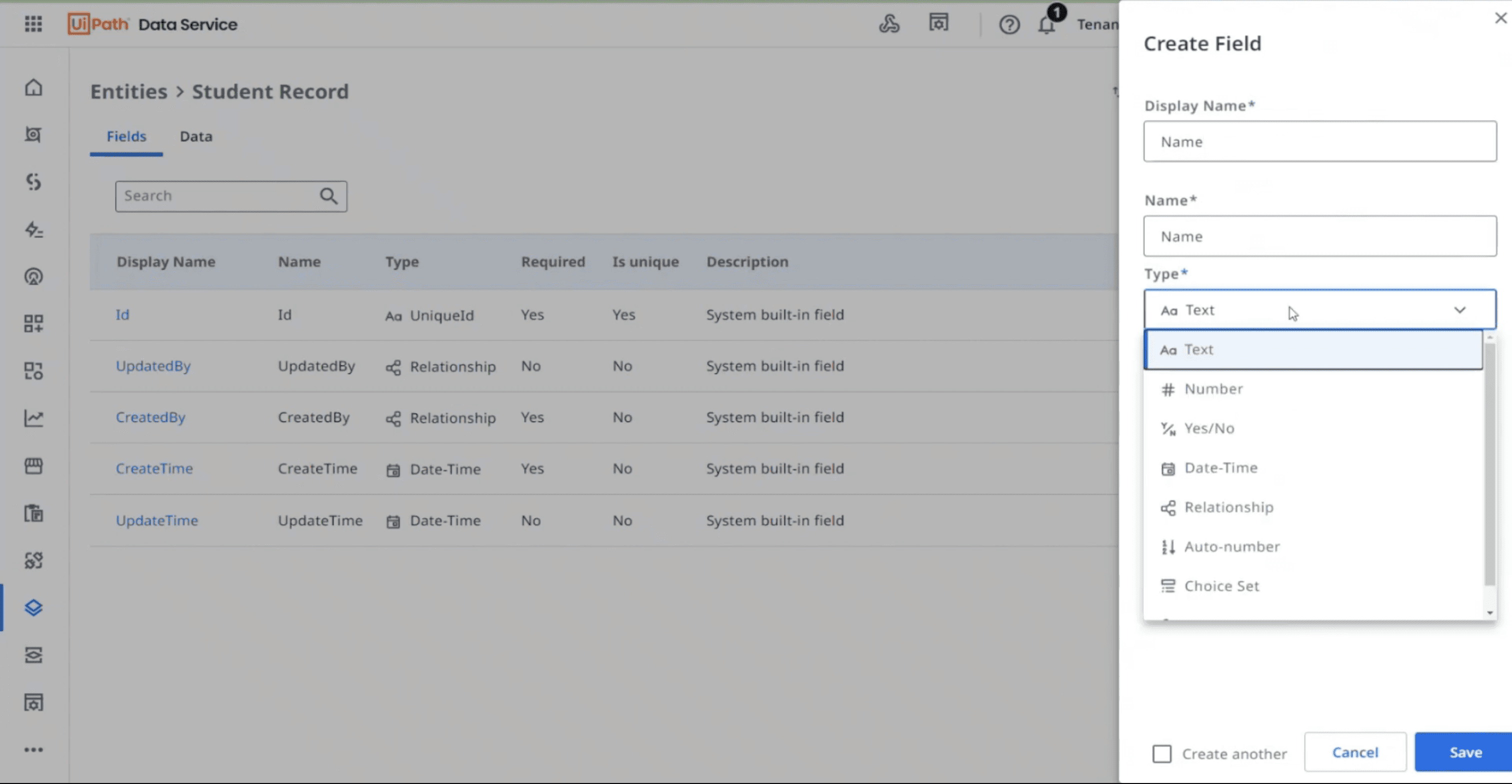Image resolution: width=1512 pixels, height=784 pixels.
Task: Open the notifications bell icon
Action: click(x=1046, y=24)
